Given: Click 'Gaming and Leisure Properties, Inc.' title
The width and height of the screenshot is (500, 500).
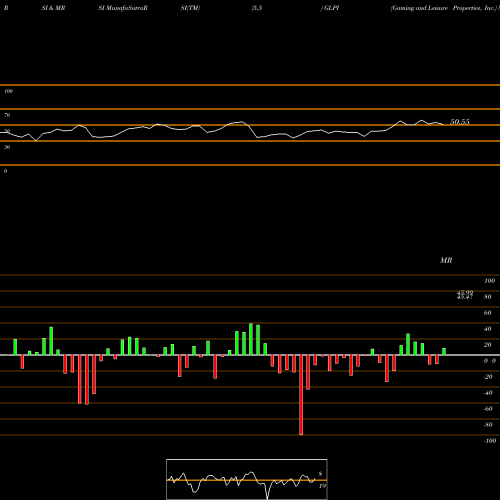Looking at the screenshot, I should [444, 8].
